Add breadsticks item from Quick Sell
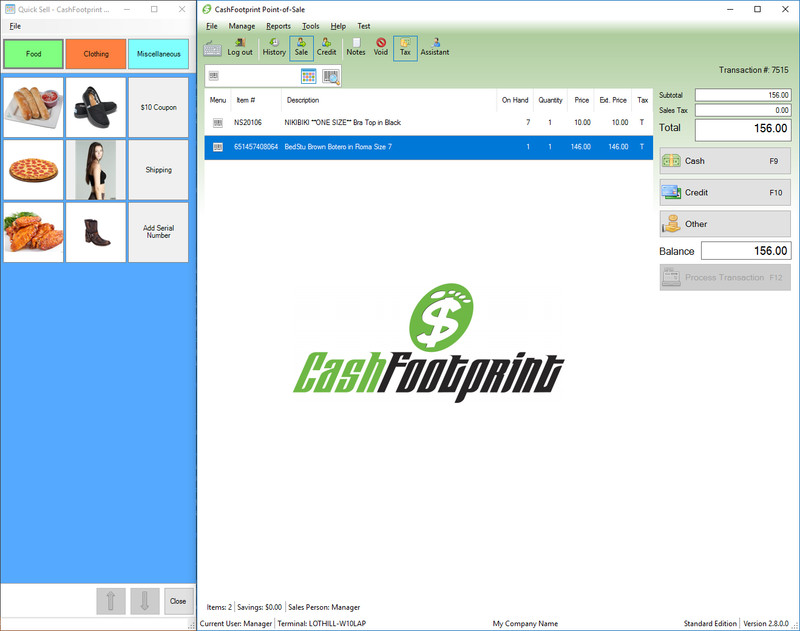800x631 pixels. (34, 107)
